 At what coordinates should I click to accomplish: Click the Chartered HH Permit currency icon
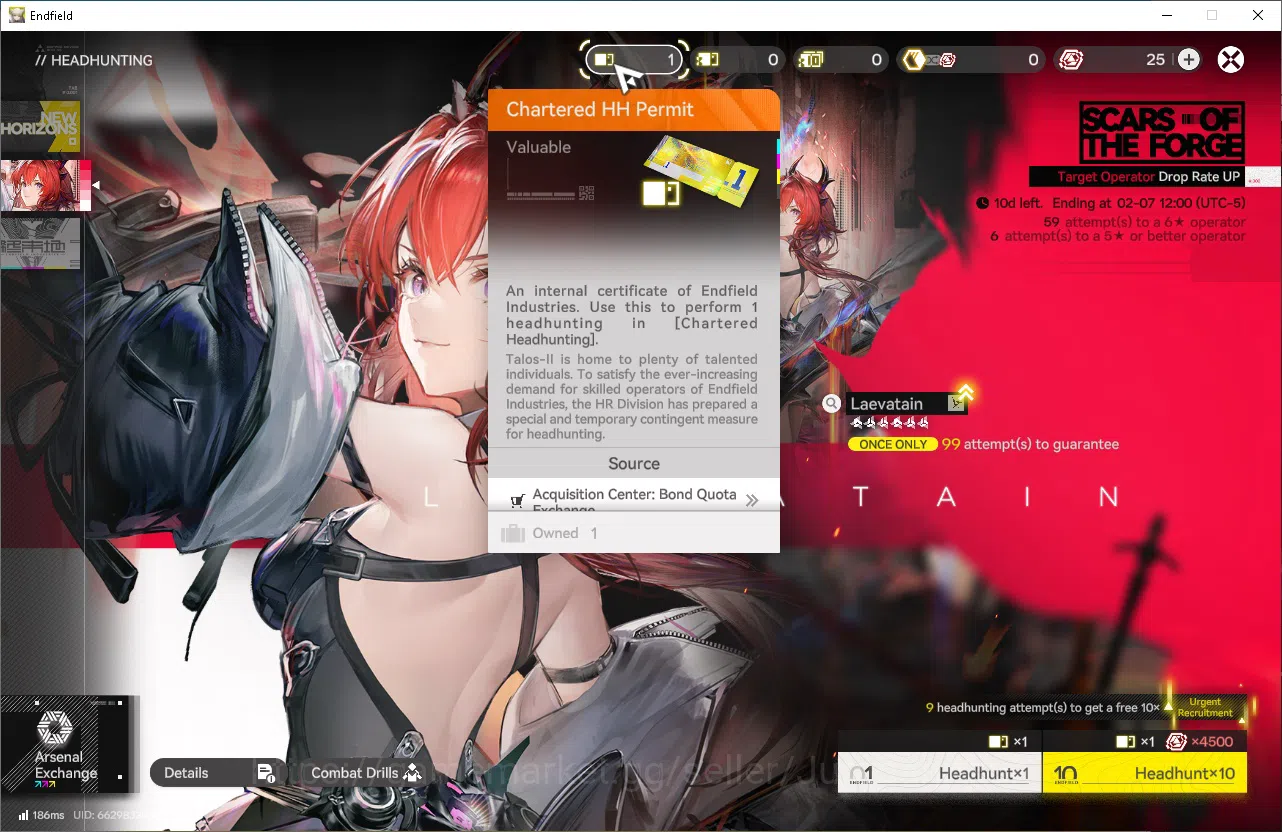(x=603, y=60)
